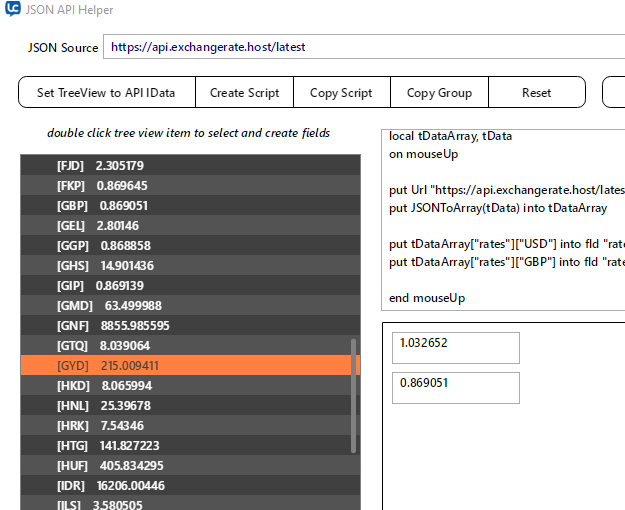Viewport: 625px width, 510px height.
Task: Choose the FJD entry in tree view
Action: point(186,166)
